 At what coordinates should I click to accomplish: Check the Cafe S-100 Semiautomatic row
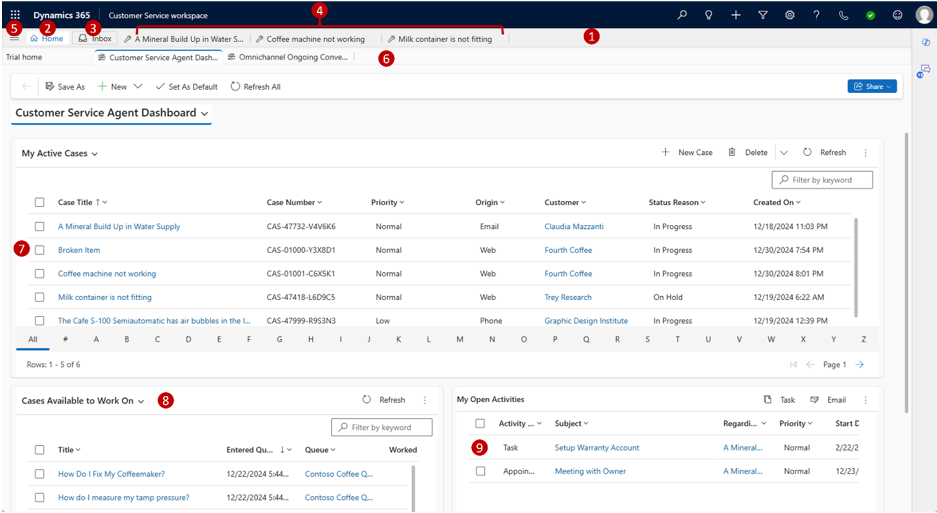tap(39, 320)
